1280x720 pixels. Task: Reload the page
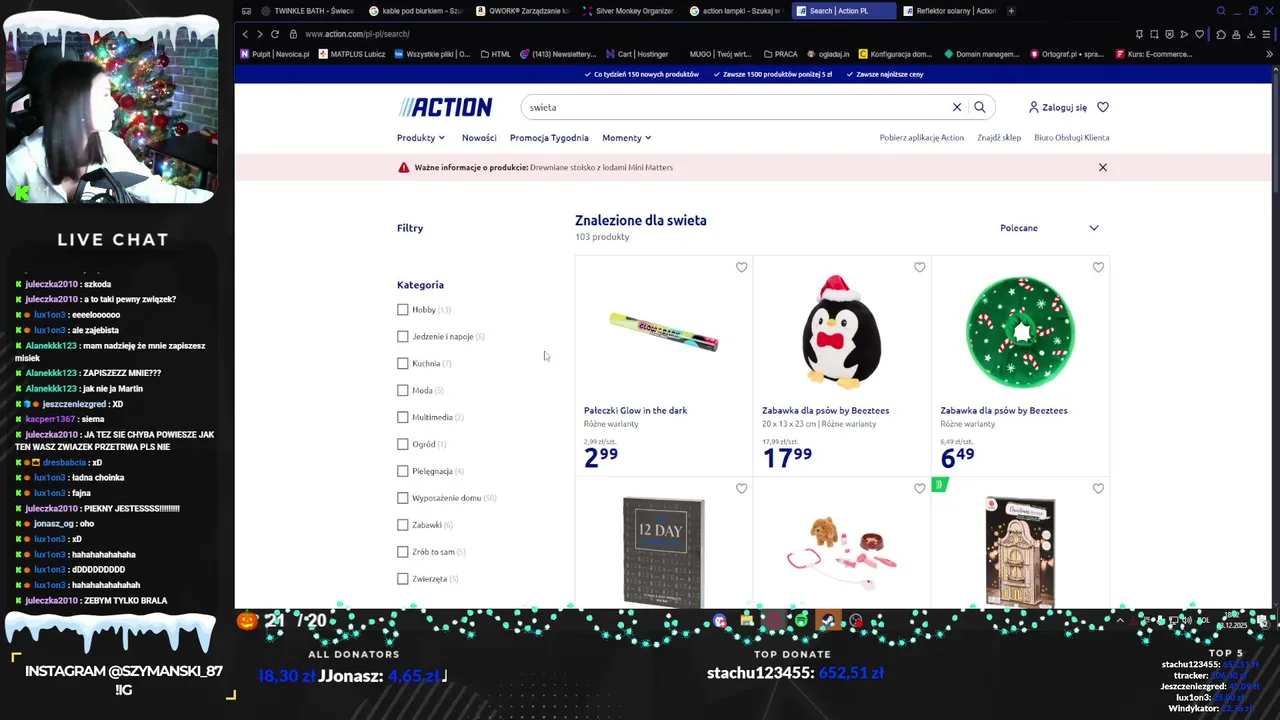click(275, 34)
